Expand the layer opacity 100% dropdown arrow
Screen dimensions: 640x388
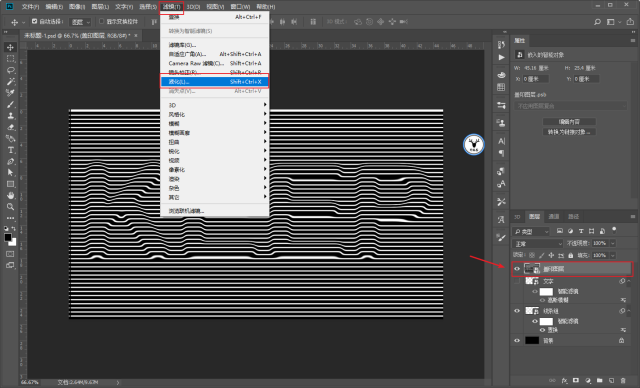[x=612, y=243]
